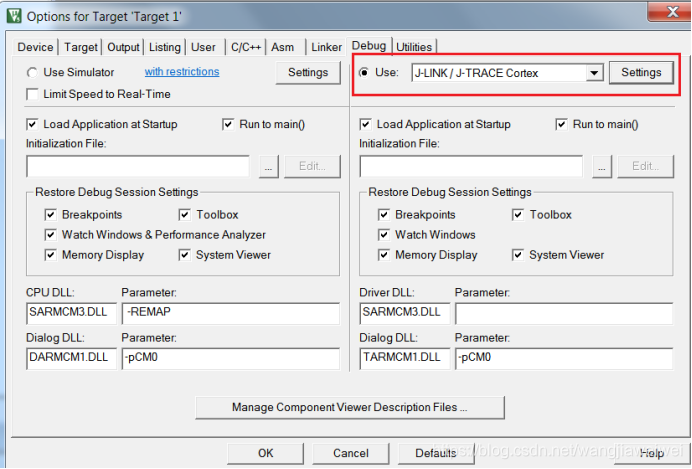The image size is (692, 469).
Task: Switch to the Device tab
Action: pos(35,47)
